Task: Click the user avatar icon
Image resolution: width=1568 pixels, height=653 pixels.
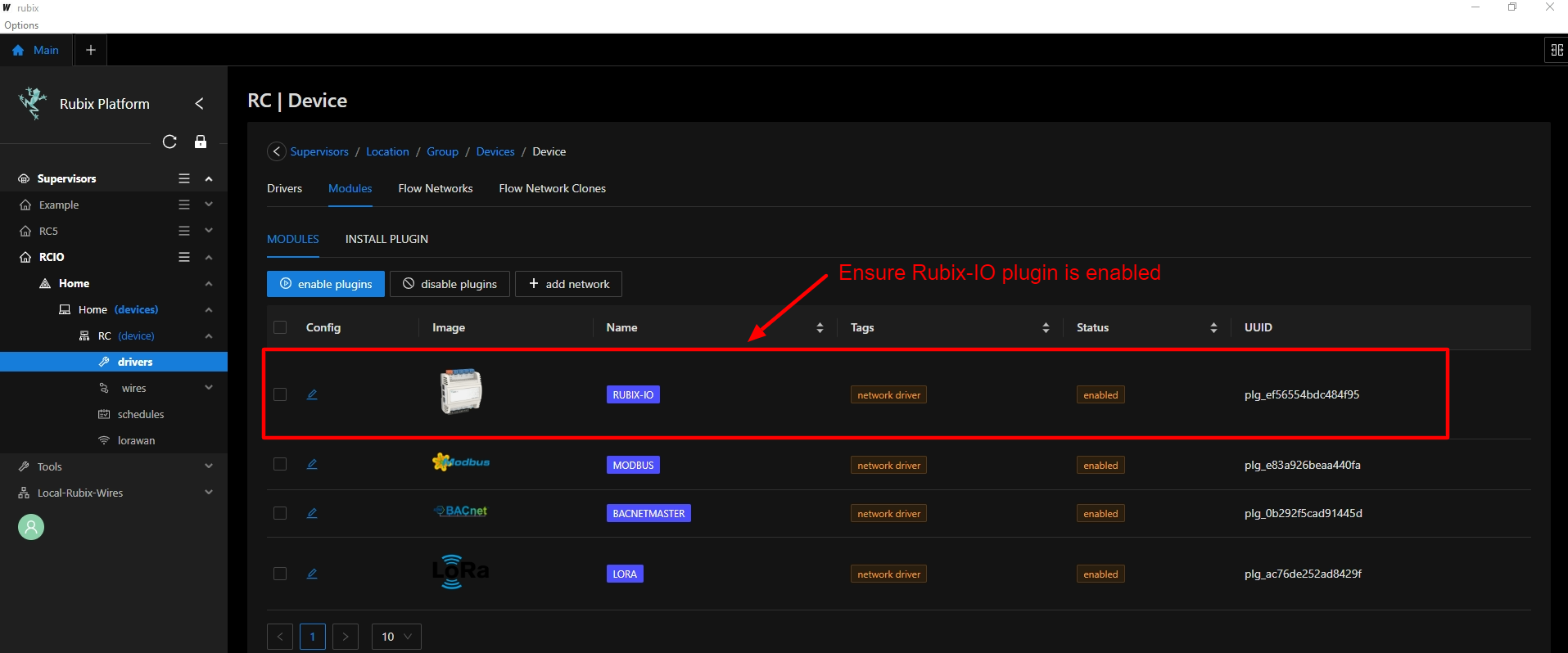Action: [x=31, y=527]
